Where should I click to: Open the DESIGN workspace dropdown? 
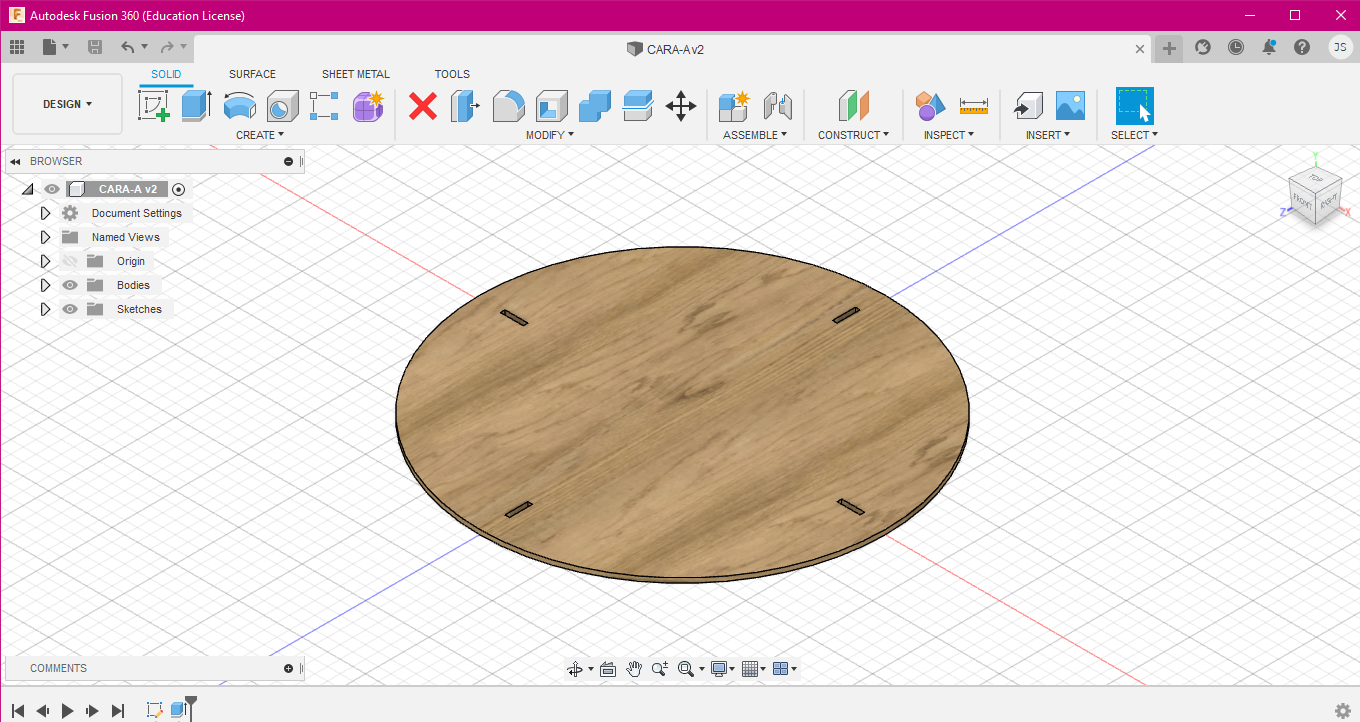click(67, 104)
